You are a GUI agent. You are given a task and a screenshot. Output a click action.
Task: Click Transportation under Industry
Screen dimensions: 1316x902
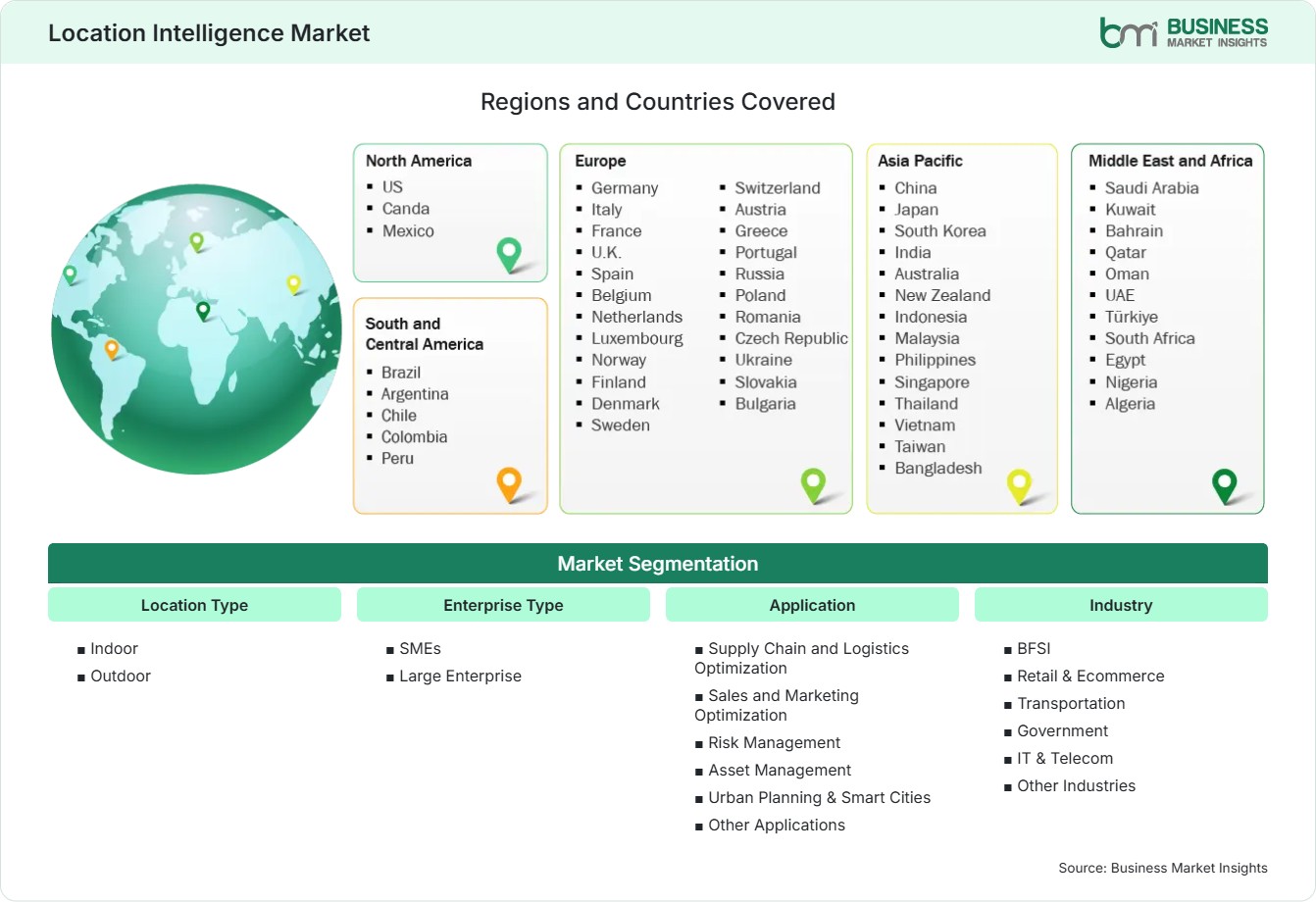tap(1071, 704)
